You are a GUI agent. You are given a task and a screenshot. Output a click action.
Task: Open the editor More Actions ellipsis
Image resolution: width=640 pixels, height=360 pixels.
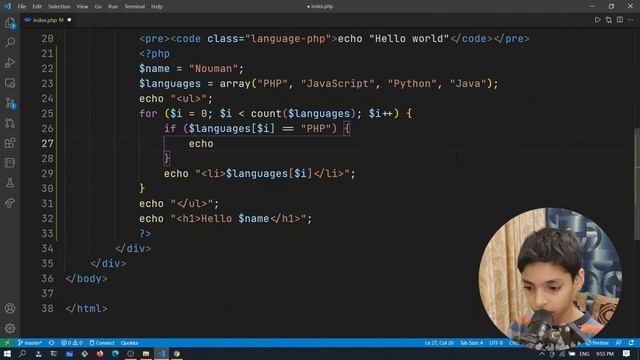coord(631,20)
